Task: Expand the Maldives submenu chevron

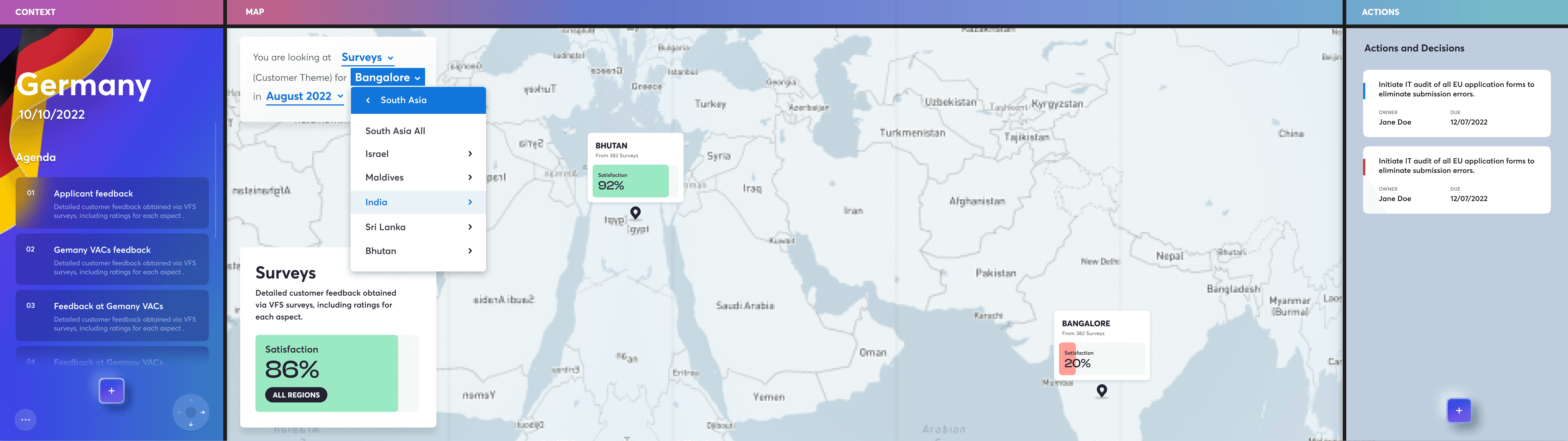Action: click(x=470, y=178)
